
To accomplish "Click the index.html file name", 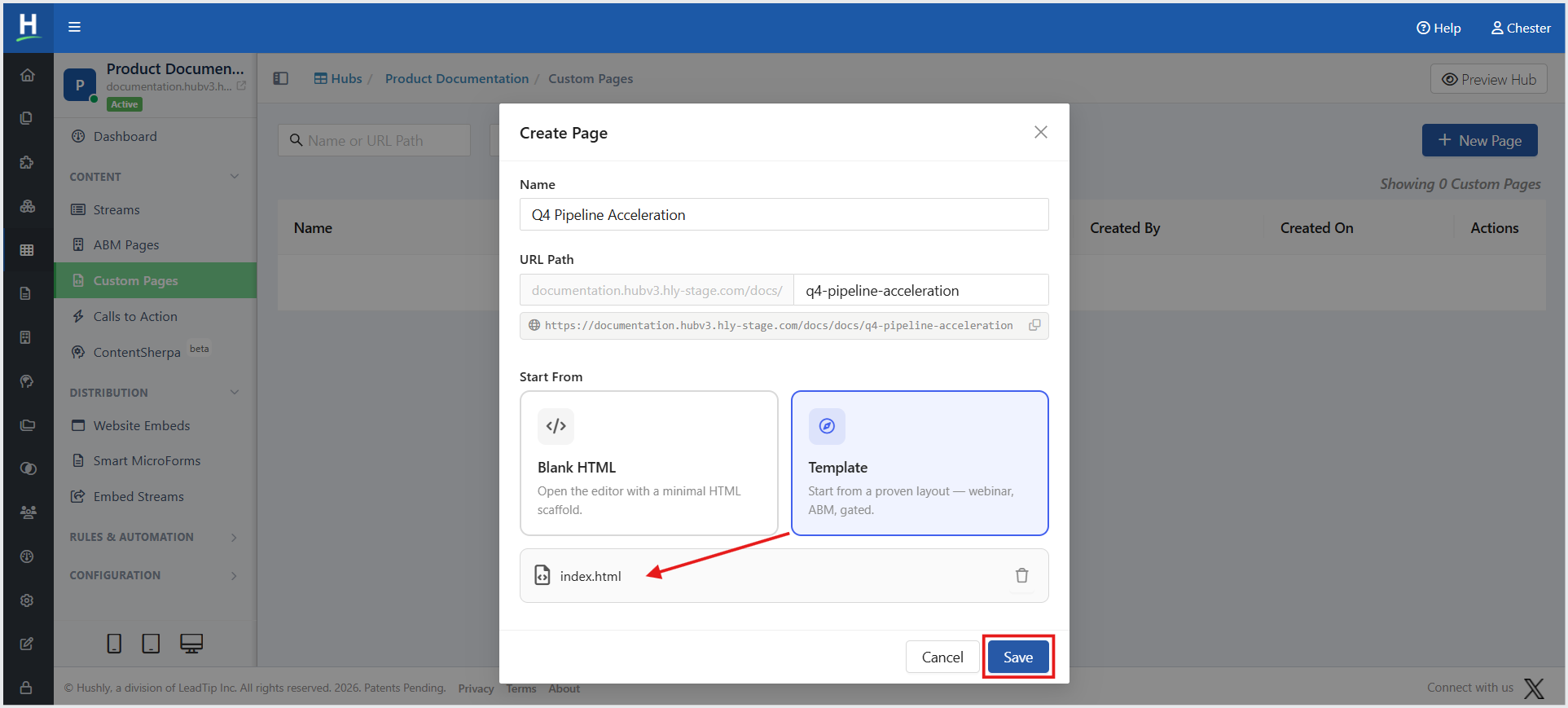I will coord(591,576).
